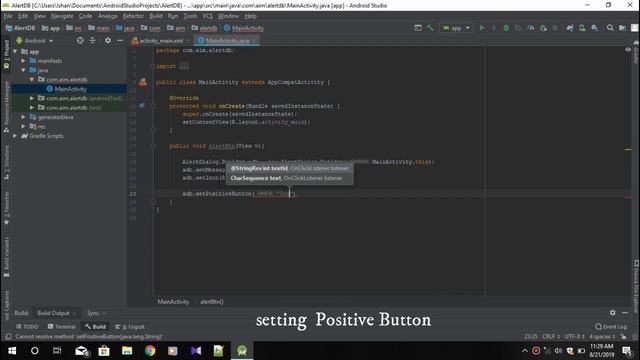640x360 pixels.
Task: Open the Analyze menu
Action: click(x=108, y=16)
